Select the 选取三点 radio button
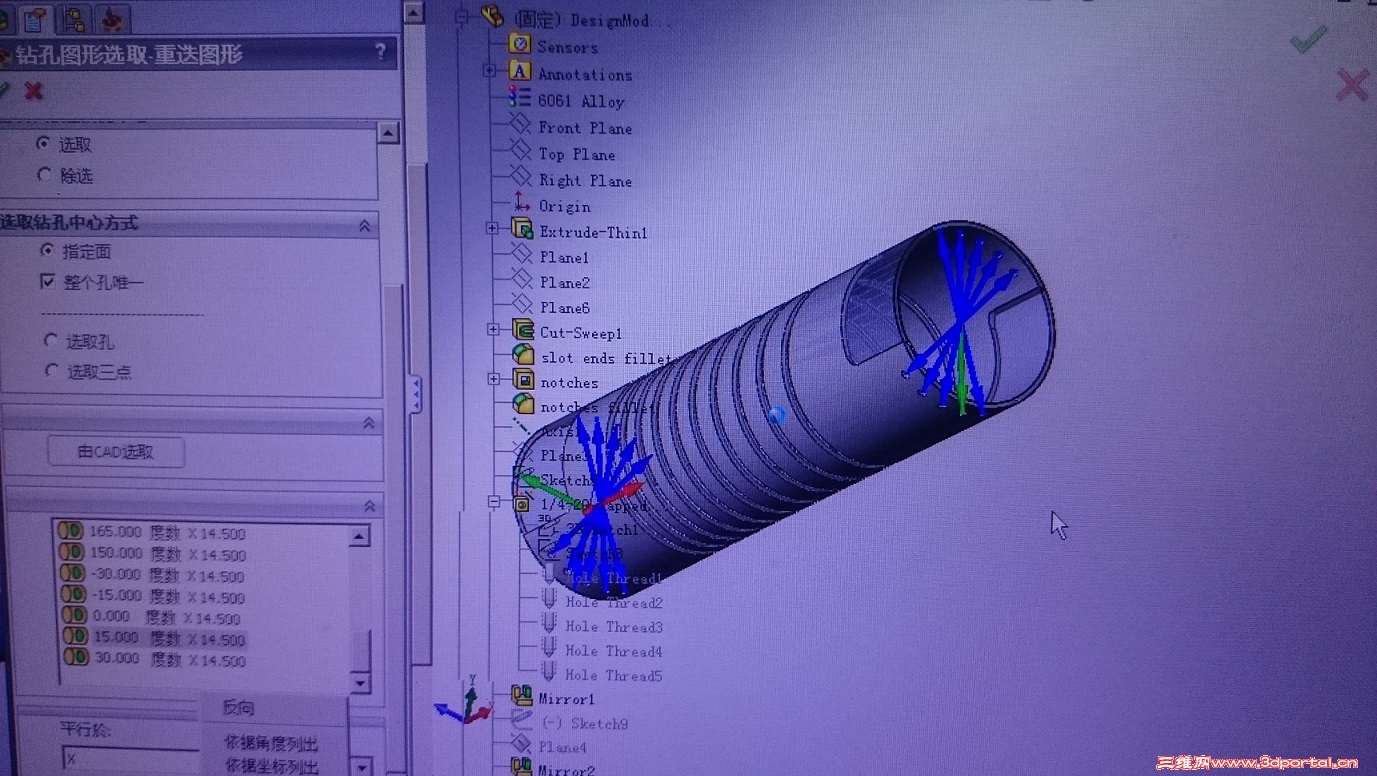This screenshot has height=776, width=1377. 52,371
